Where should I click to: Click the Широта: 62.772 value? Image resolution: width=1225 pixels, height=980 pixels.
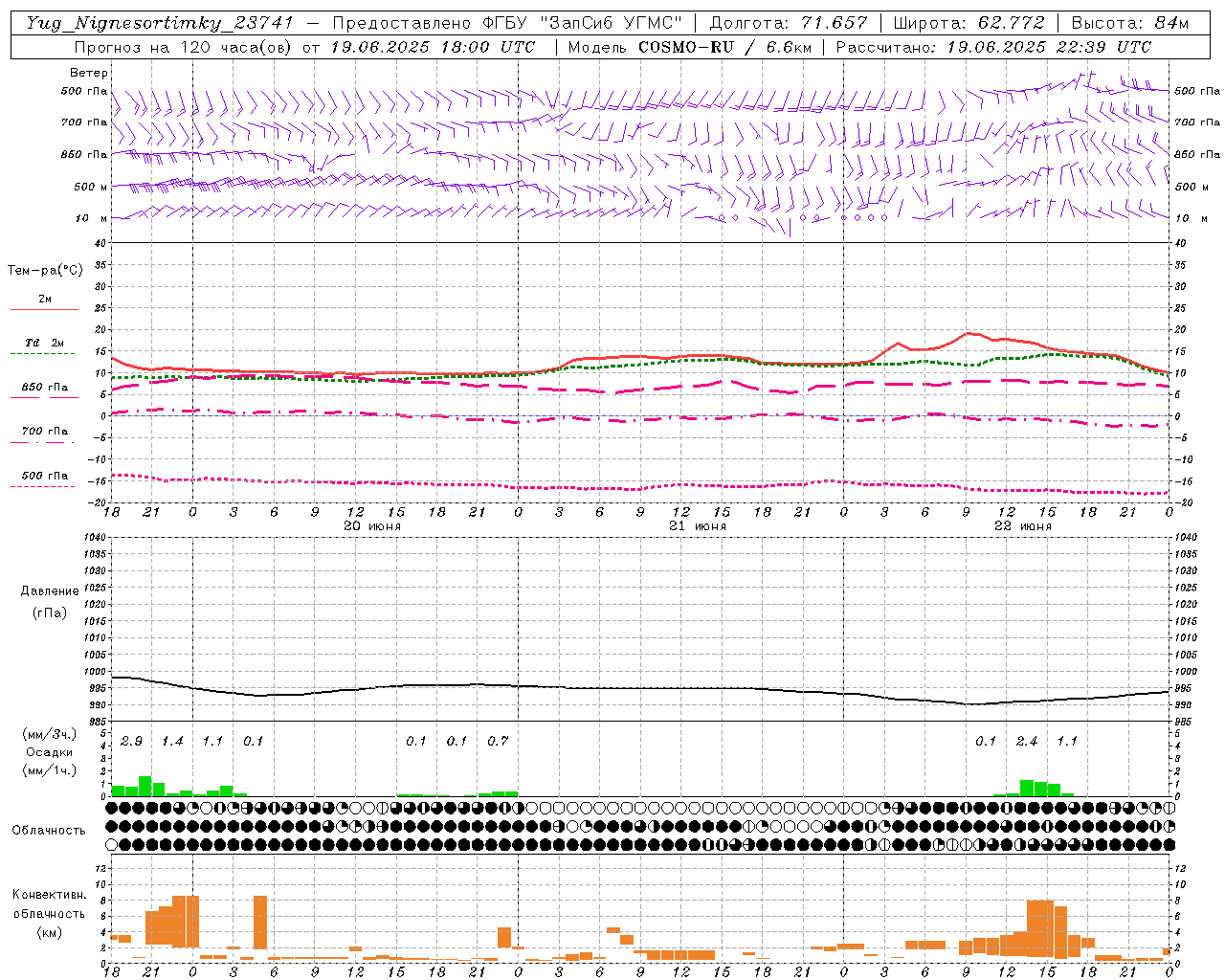coord(969,23)
